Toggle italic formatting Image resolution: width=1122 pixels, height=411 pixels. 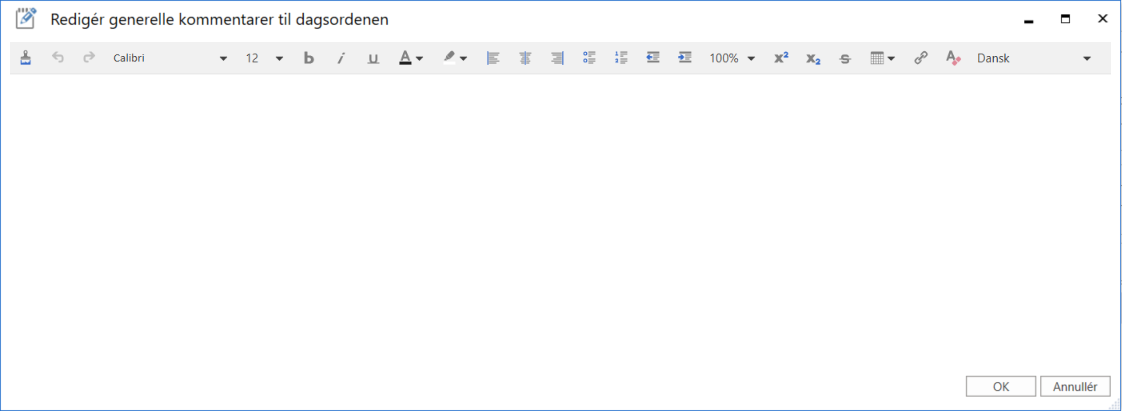[x=341, y=58]
